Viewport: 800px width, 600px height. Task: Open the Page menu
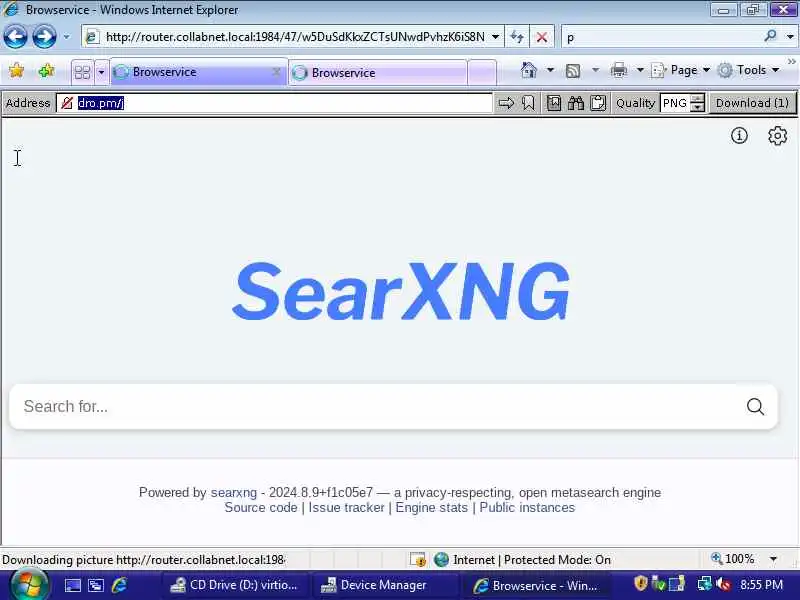click(681, 70)
